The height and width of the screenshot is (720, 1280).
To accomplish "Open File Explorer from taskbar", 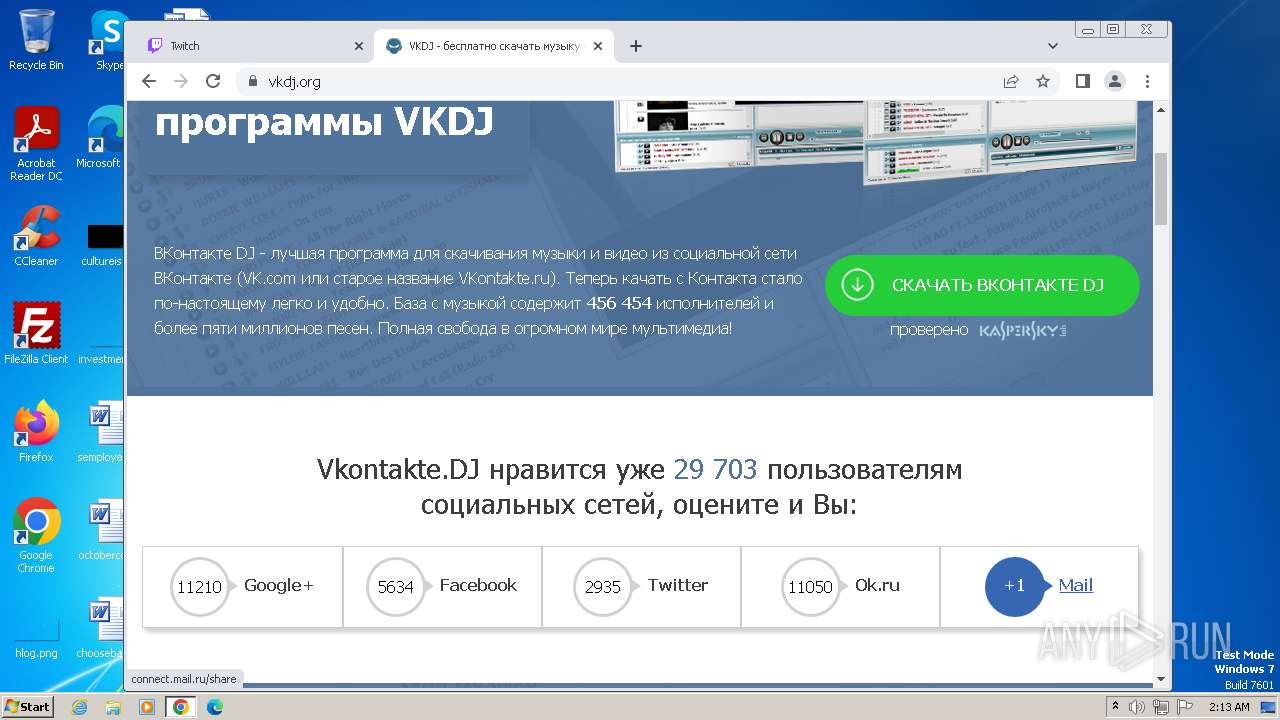I will (x=113, y=707).
